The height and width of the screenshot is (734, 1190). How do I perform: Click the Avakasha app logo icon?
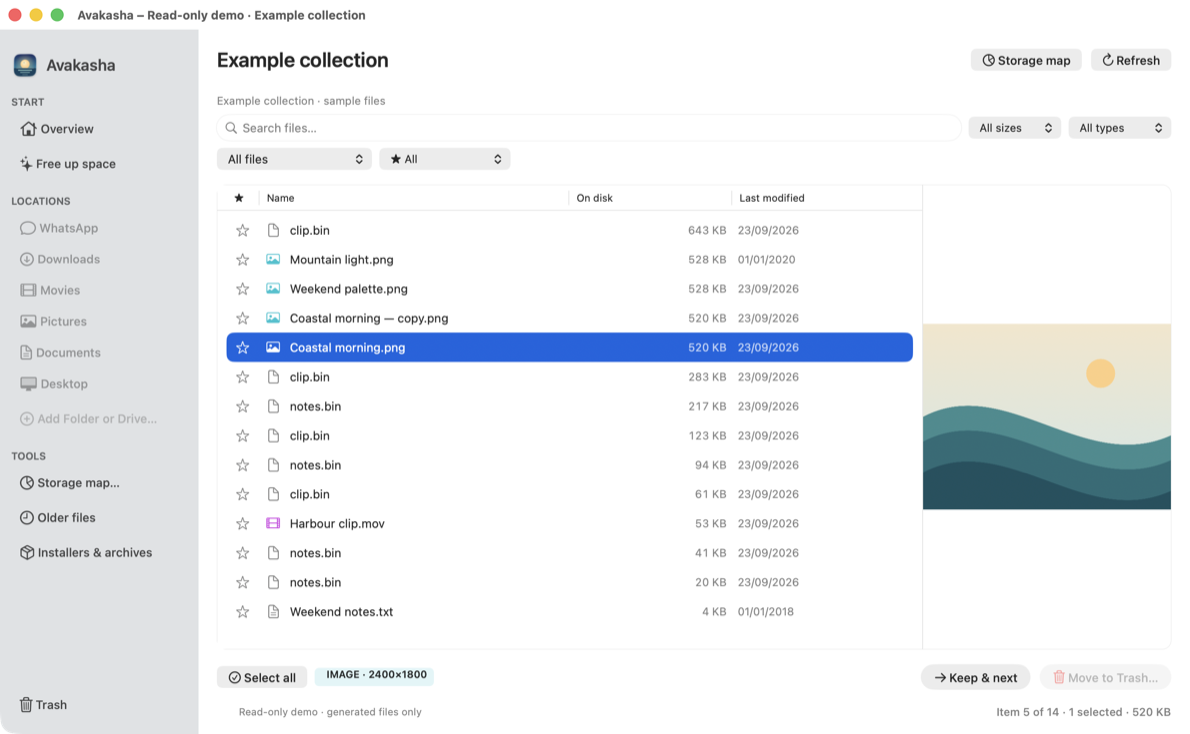click(x=25, y=65)
